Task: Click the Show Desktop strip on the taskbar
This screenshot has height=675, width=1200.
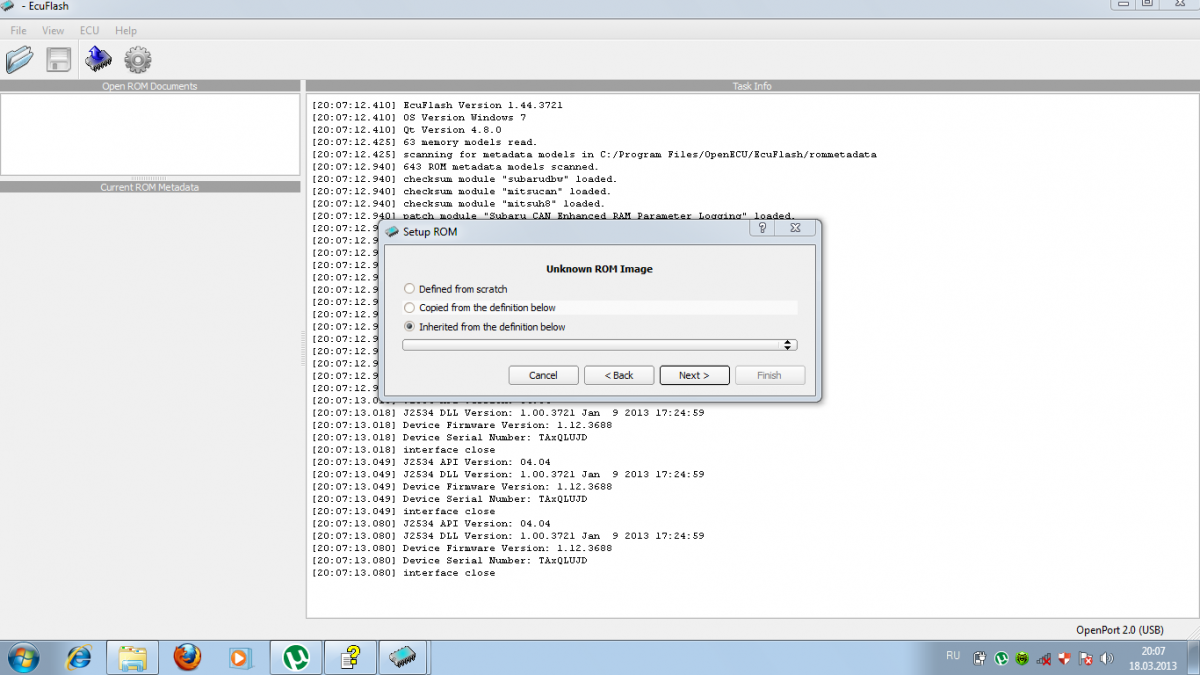Action: click(x=1193, y=657)
